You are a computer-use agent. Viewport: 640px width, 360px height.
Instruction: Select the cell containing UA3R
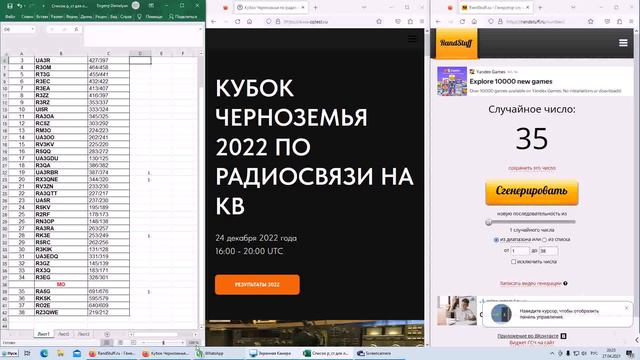[x=61, y=60]
